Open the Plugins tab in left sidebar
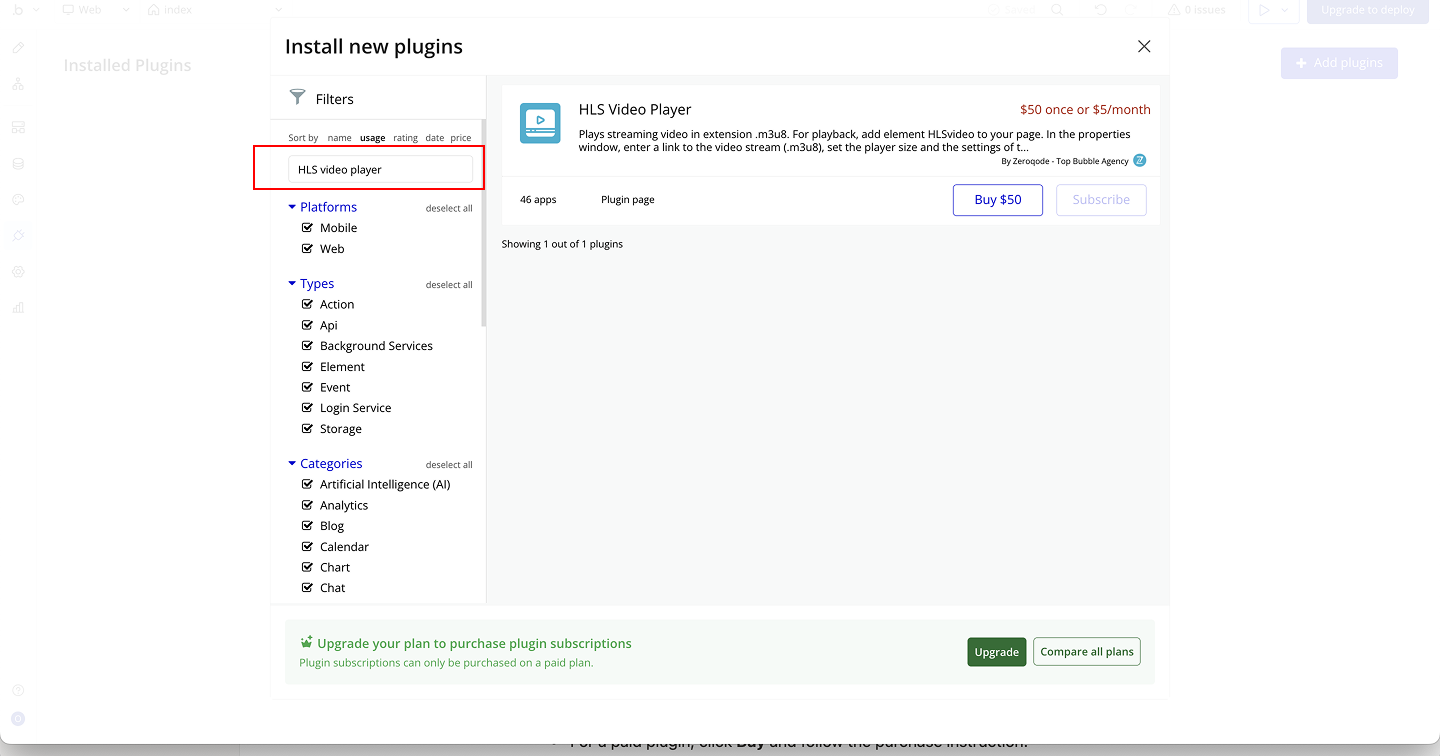1440x756 pixels. tap(18, 236)
